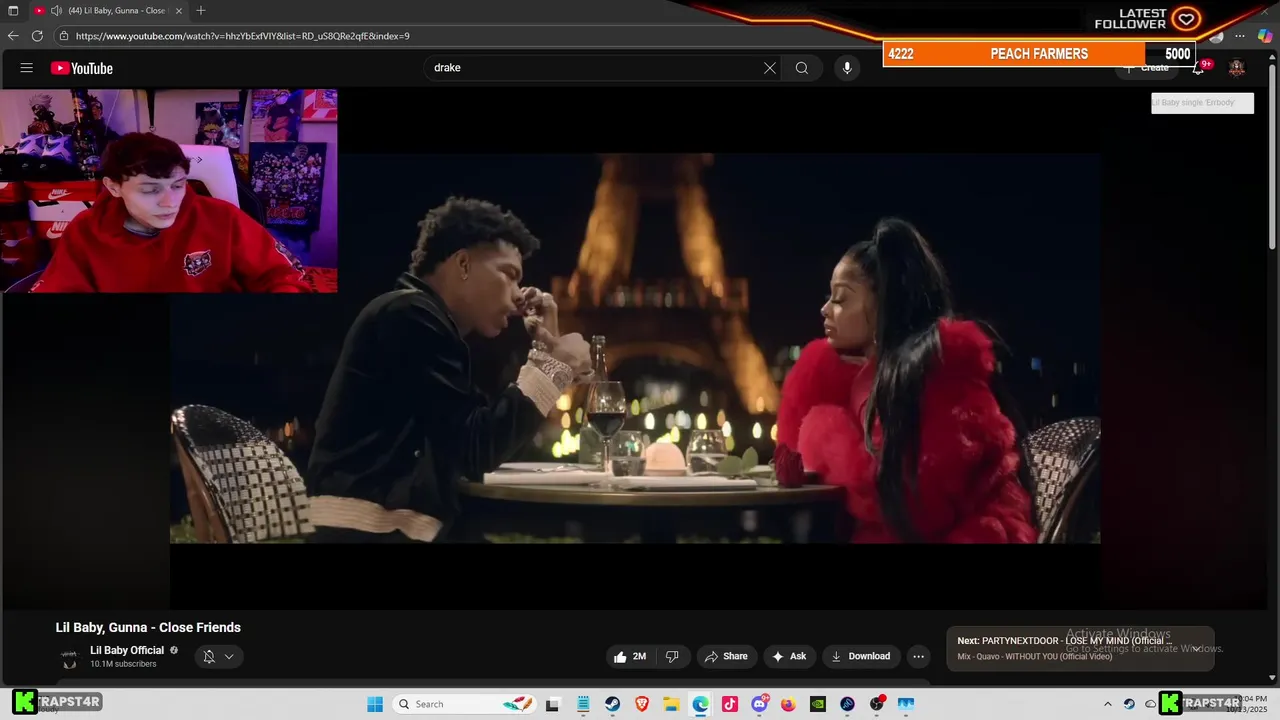Clear the 'drake' search text with the X
Image resolution: width=1280 pixels, height=720 pixels.
click(770, 68)
